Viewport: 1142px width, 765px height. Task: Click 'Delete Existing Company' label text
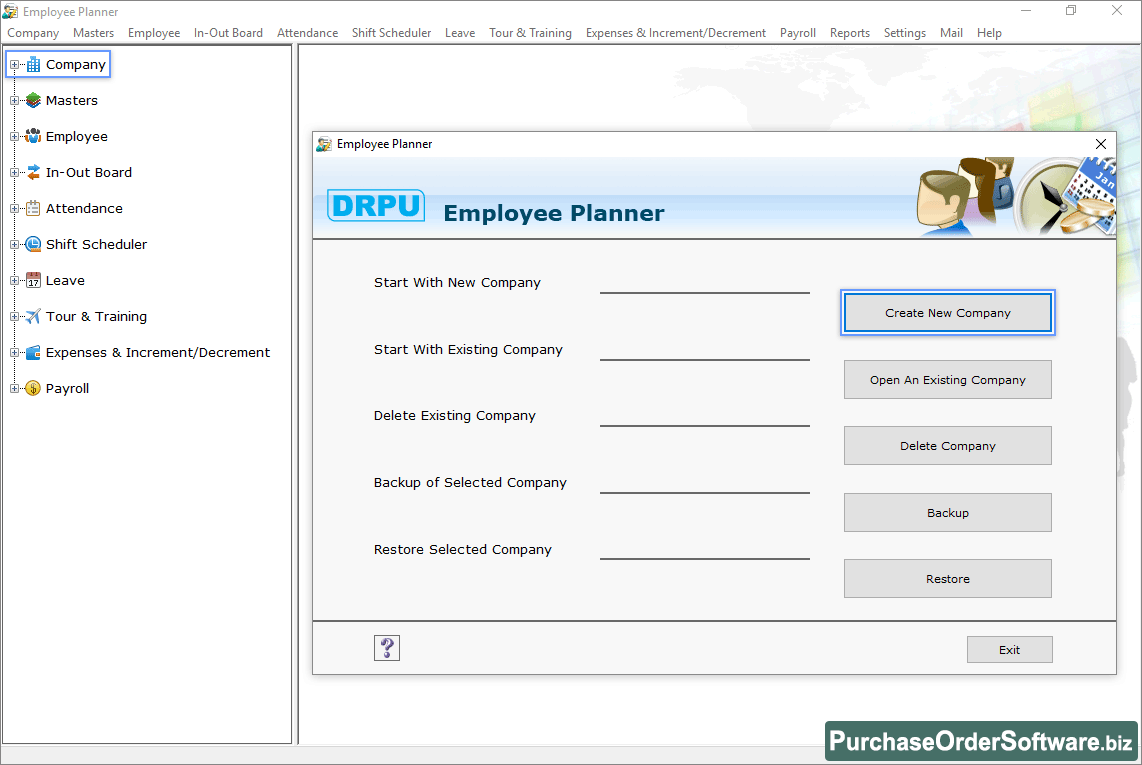pyautogui.click(x=454, y=415)
